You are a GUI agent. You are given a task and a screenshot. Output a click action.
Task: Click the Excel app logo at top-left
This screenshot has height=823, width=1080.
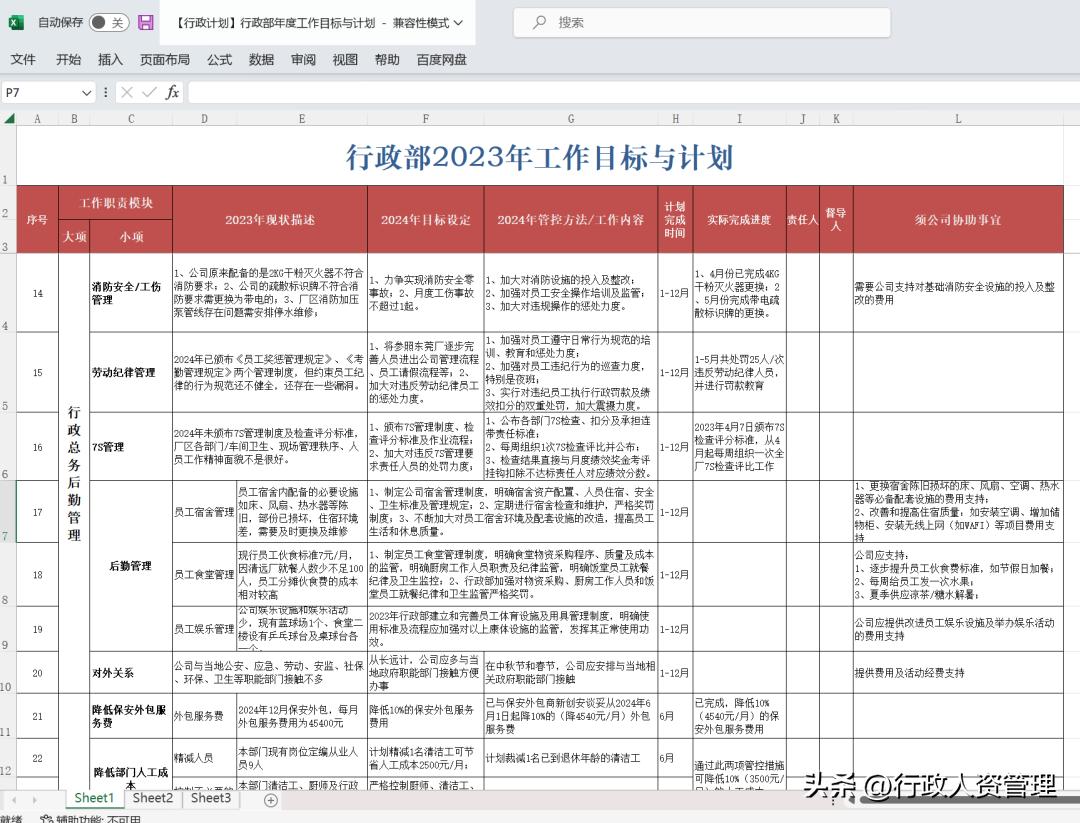[16, 22]
